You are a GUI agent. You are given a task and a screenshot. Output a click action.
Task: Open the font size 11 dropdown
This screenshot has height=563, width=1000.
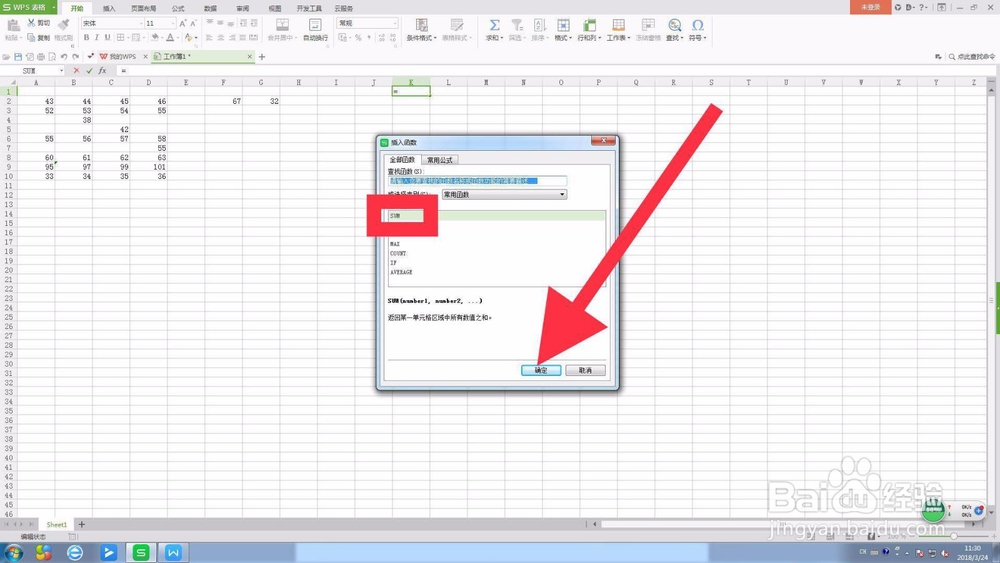pyautogui.click(x=159, y=23)
